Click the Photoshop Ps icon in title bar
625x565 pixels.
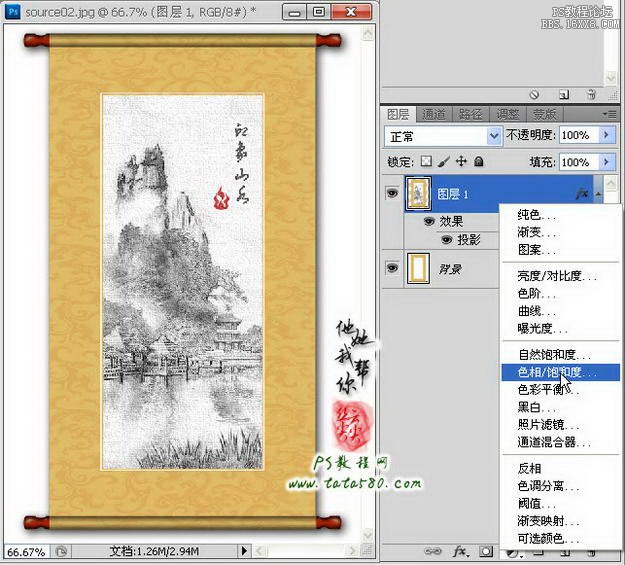[x=13, y=12]
